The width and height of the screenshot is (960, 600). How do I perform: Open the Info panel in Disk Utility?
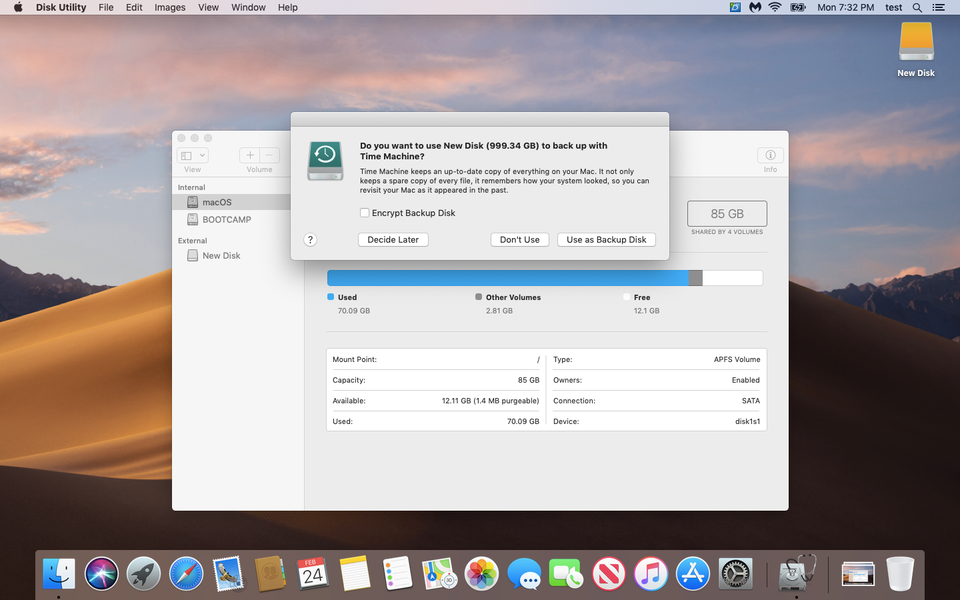click(x=770, y=156)
